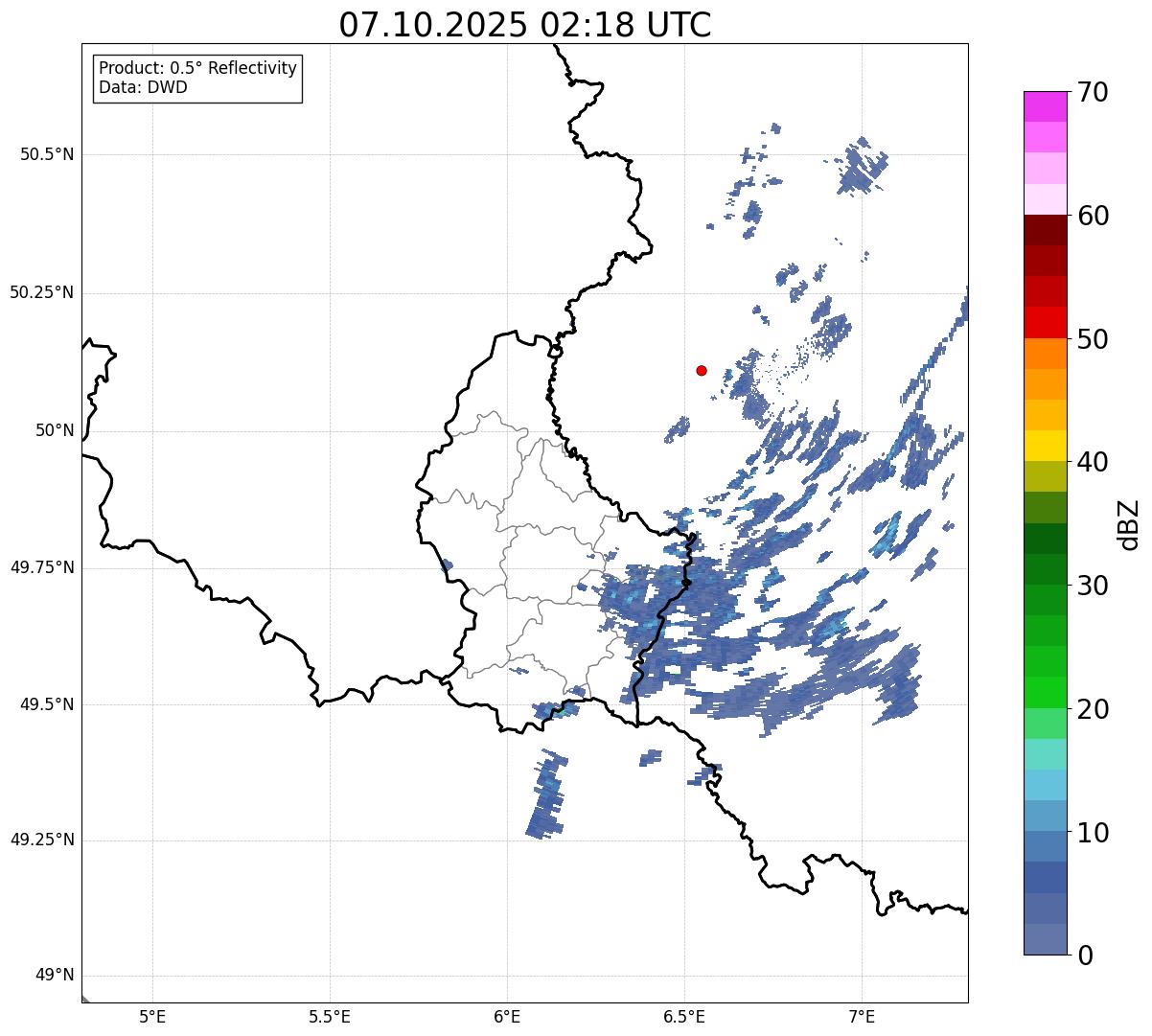Image resolution: width=1152 pixels, height=1036 pixels.
Task: Click the colorbar tick label 30
Action: 1093,586
